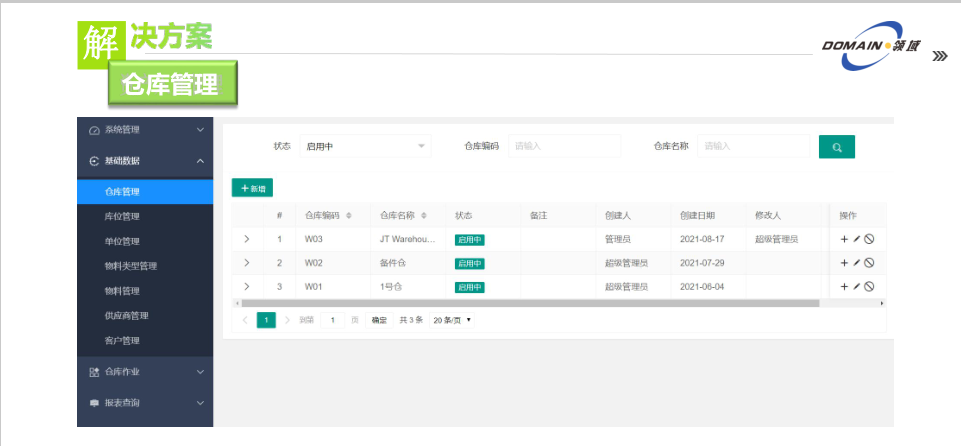Collapse the 基础数据 menu chevron
Screen dimensions: 961x446
[x=200, y=161]
